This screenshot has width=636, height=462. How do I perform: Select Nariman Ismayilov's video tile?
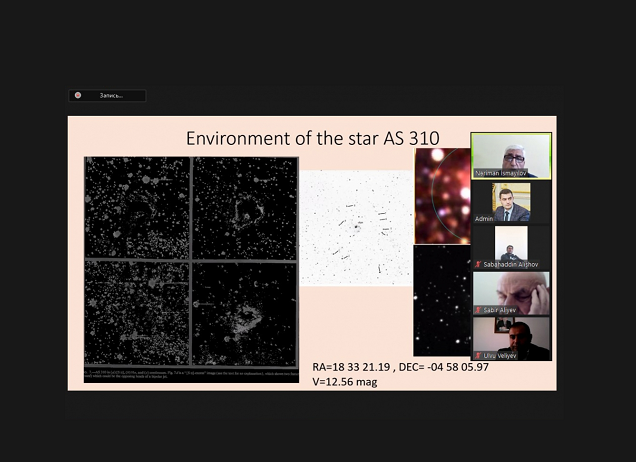tap(511, 153)
